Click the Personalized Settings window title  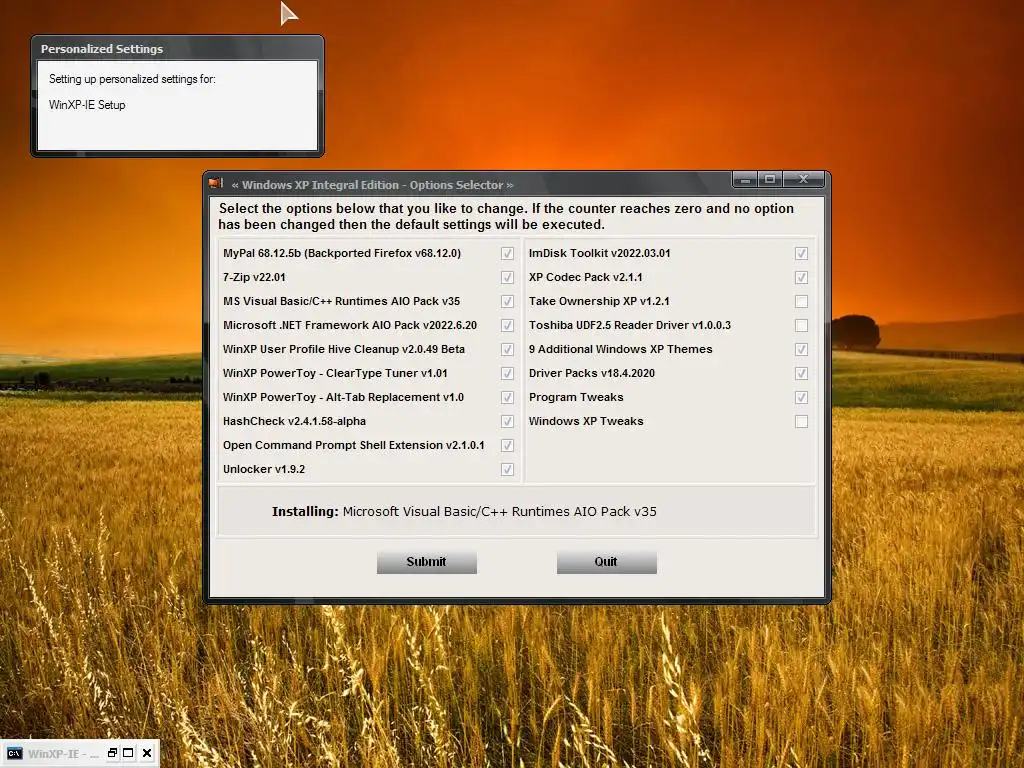pos(102,49)
